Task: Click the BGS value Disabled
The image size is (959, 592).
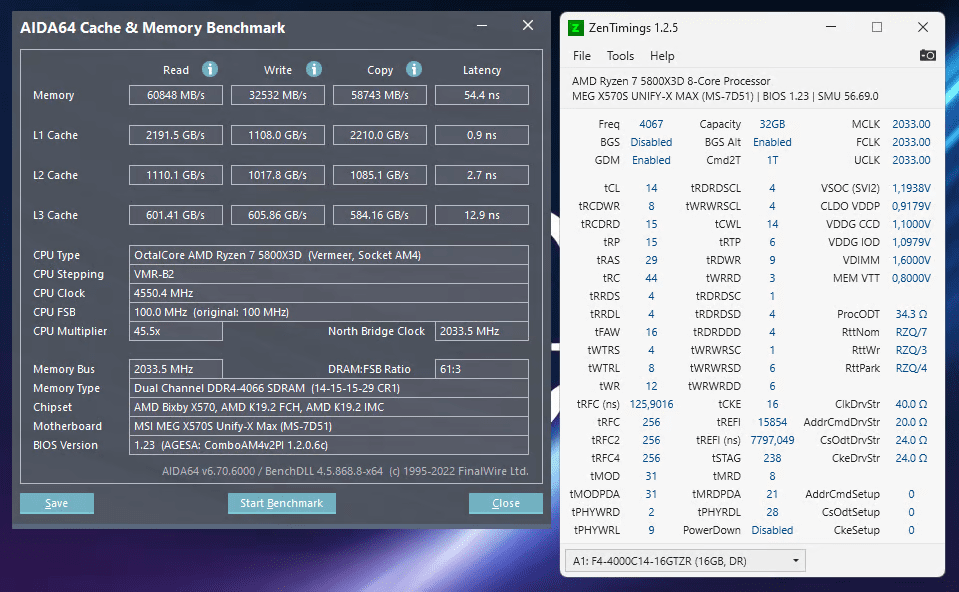Action: (651, 142)
